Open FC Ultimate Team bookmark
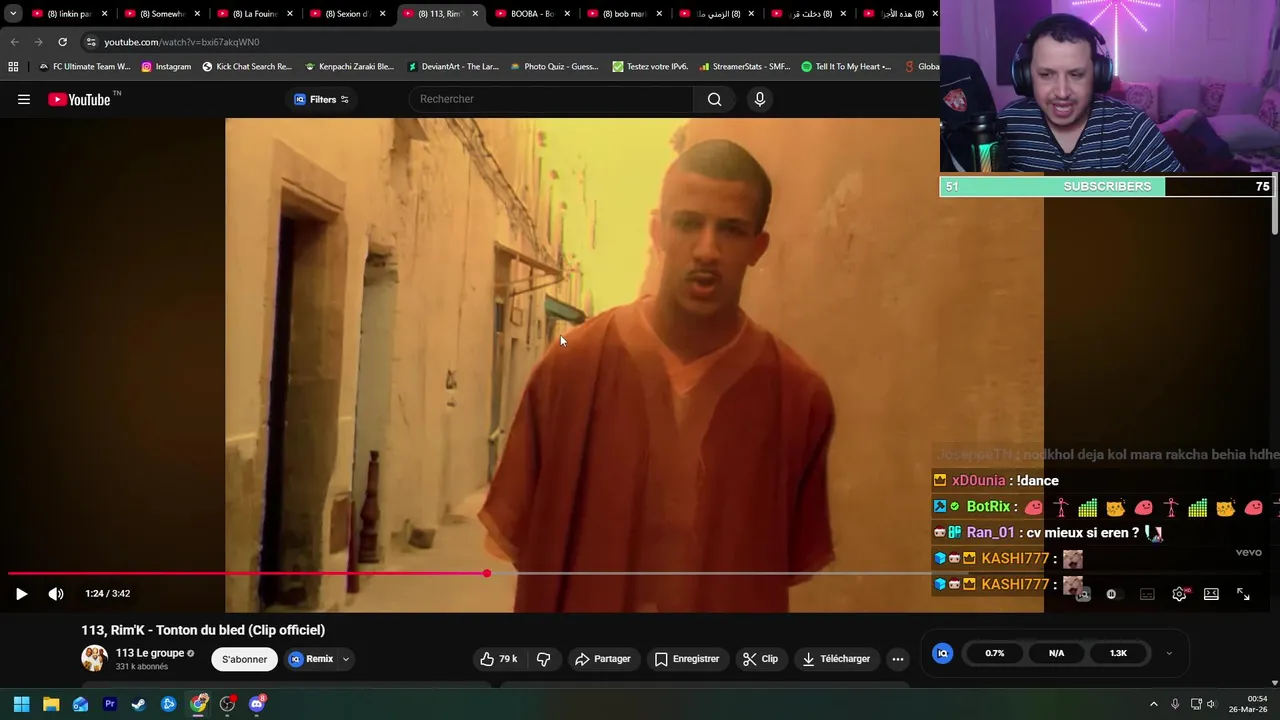The width and height of the screenshot is (1280, 720). pyautogui.click(x=84, y=67)
